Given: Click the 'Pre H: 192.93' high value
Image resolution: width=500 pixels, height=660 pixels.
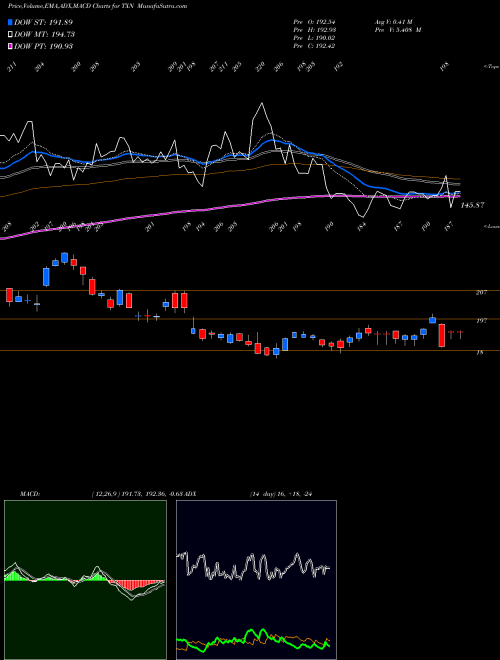Looking at the screenshot, I should (314, 30).
